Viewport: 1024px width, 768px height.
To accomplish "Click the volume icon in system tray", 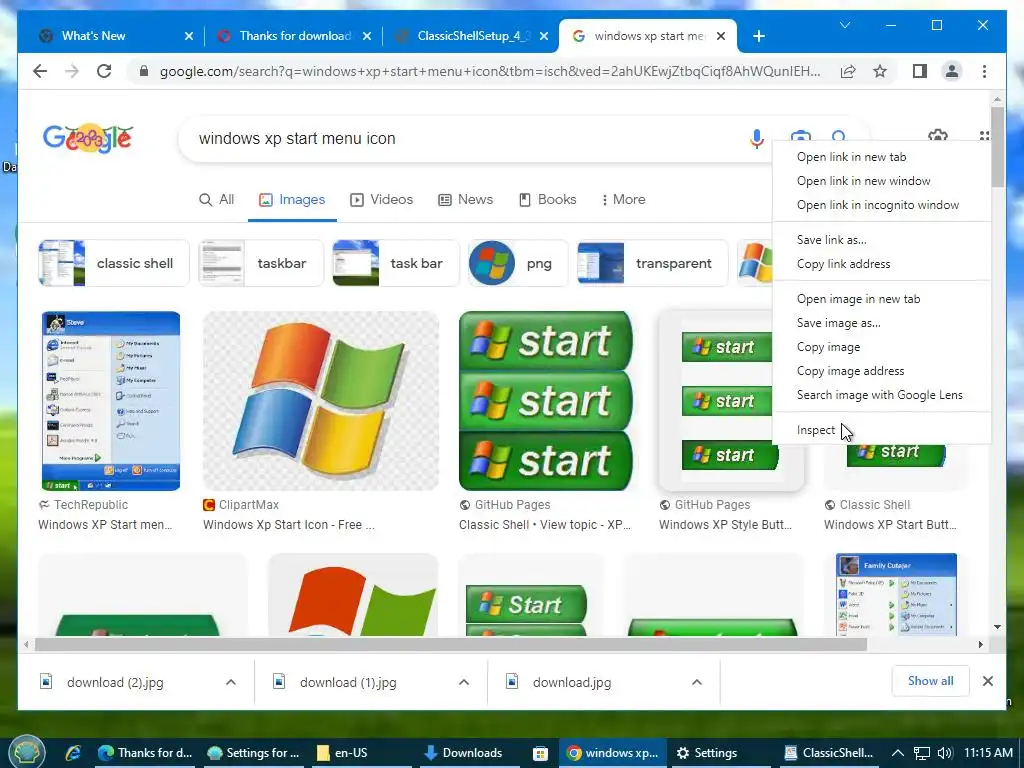I will click(944, 753).
